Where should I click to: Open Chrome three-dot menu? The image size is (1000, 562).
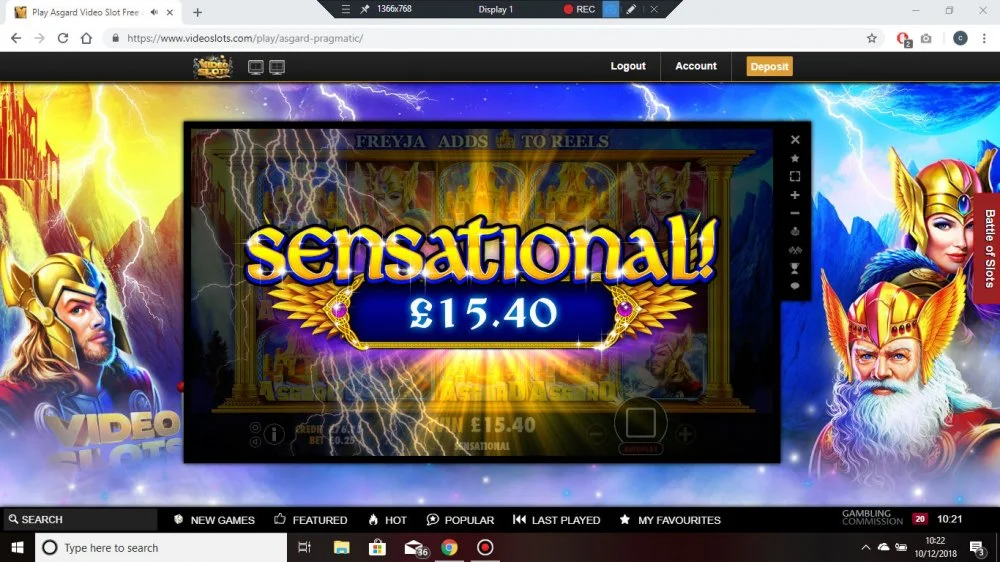pos(984,38)
